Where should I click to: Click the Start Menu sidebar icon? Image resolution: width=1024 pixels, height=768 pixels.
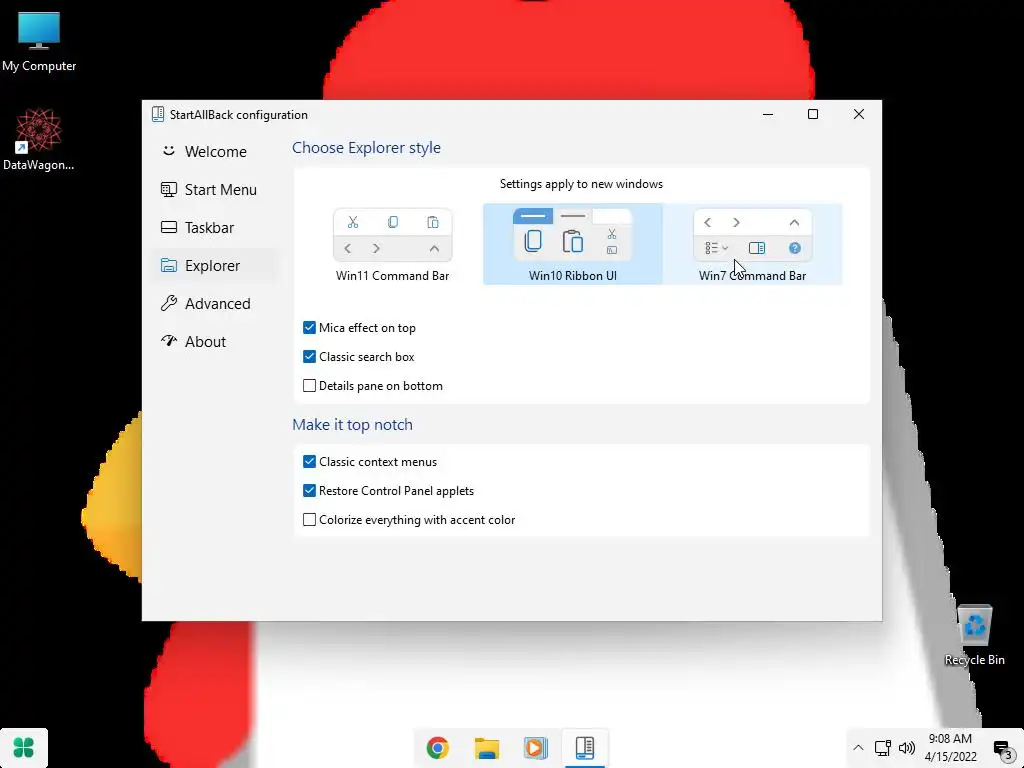[168, 189]
